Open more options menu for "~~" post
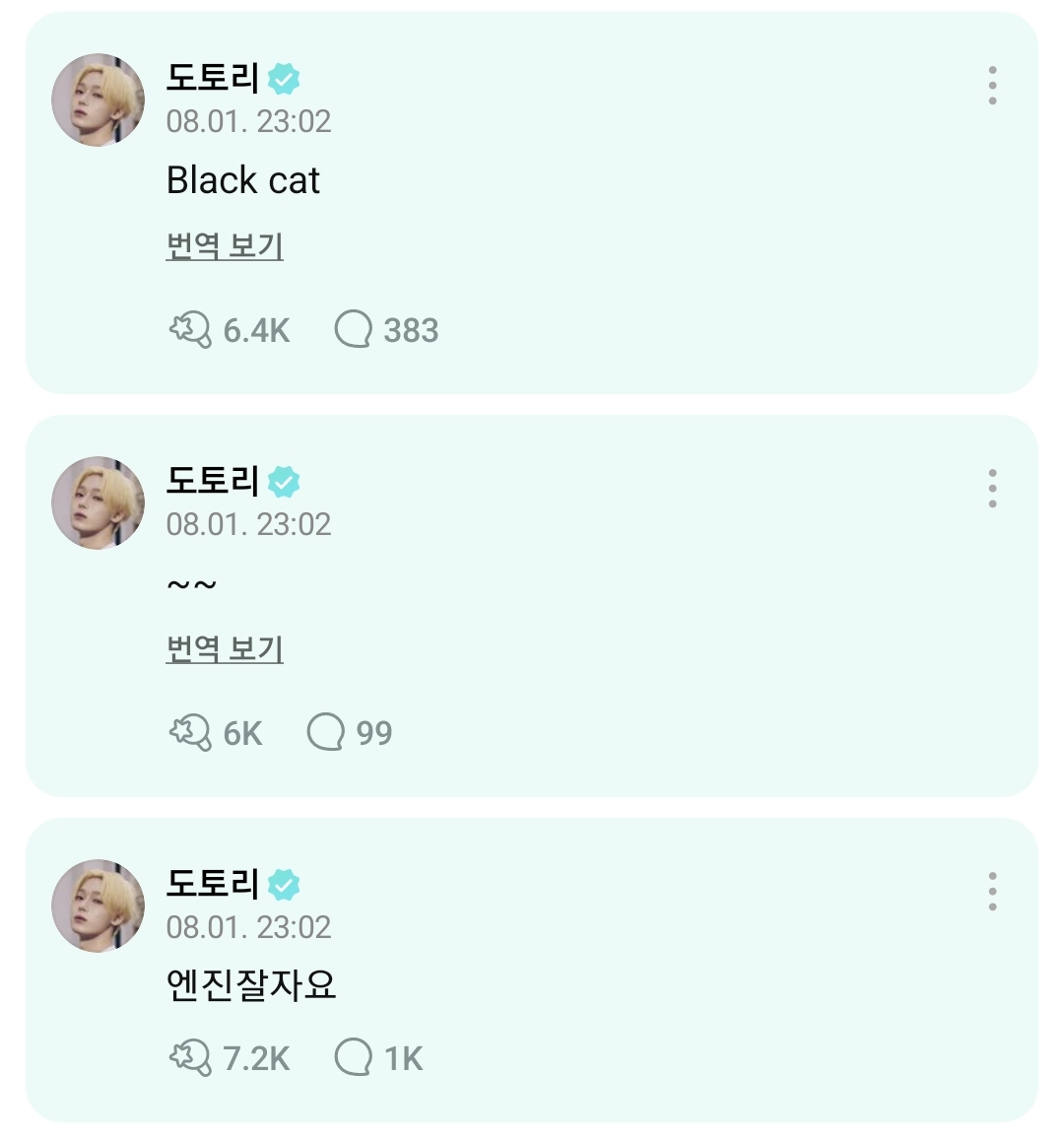1064x1140 pixels. pyautogui.click(x=992, y=489)
